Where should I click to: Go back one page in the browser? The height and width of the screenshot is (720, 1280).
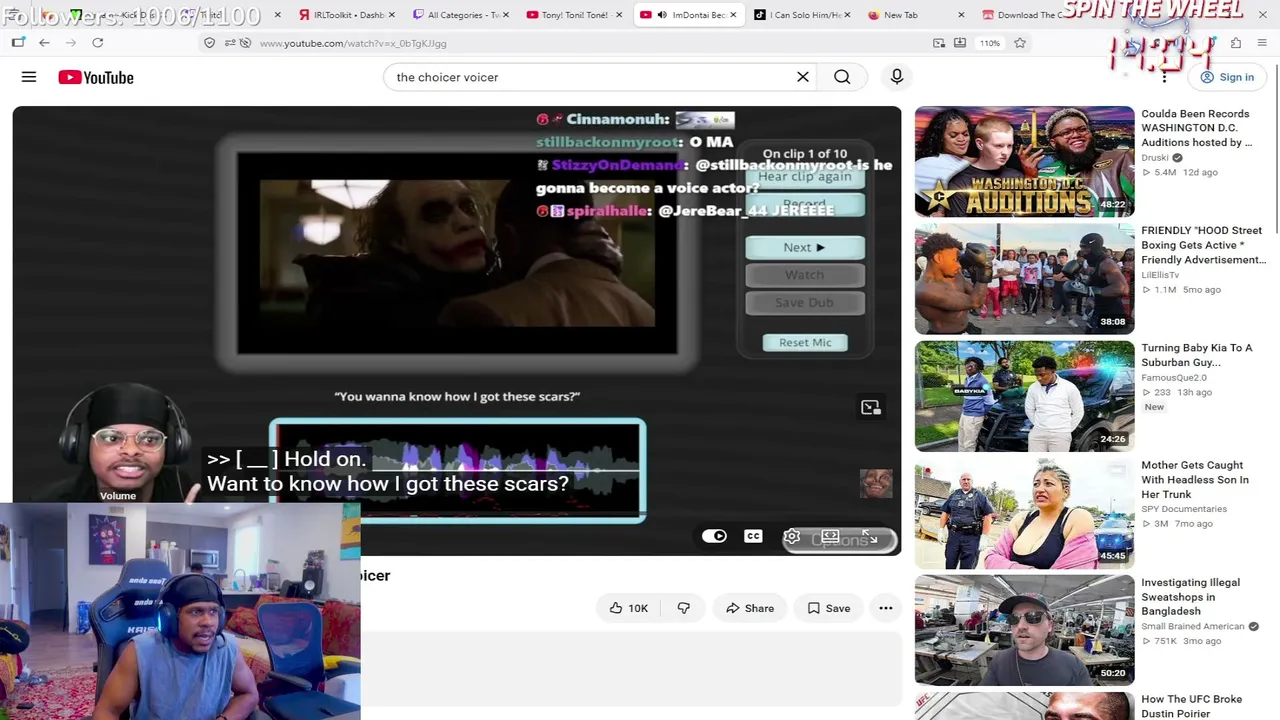pos(44,43)
